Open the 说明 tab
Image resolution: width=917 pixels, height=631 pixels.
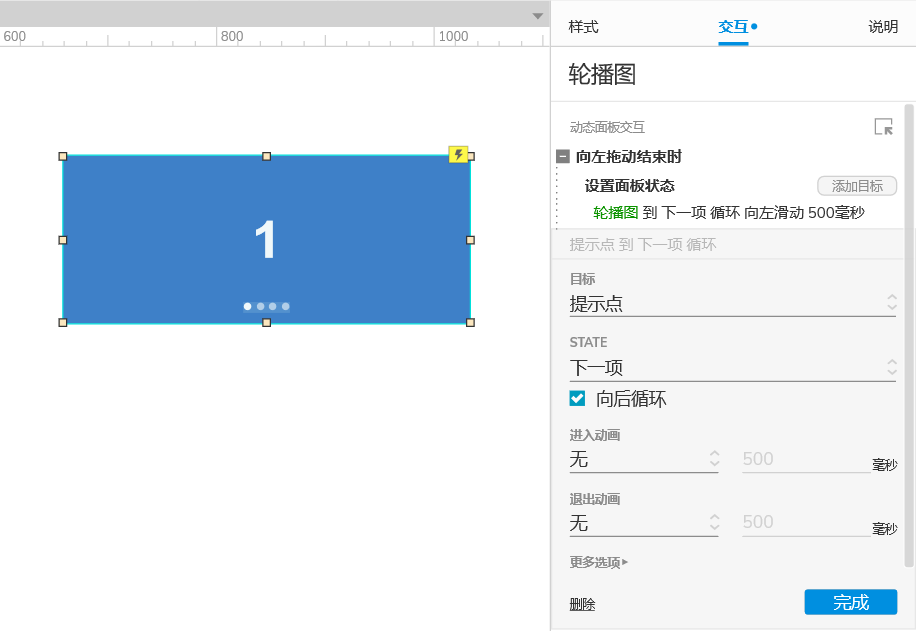click(882, 26)
